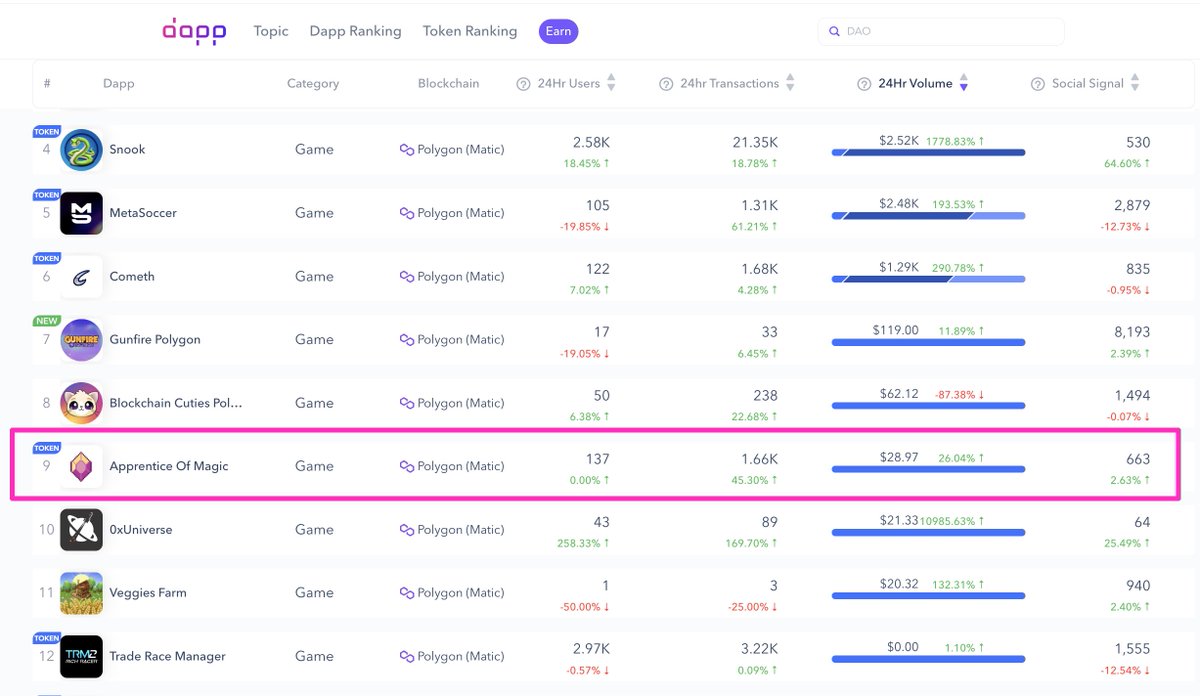This screenshot has height=696, width=1200.
Task: Open Apprentice Of Magic dapp link
Action: (x=169, y=466)
